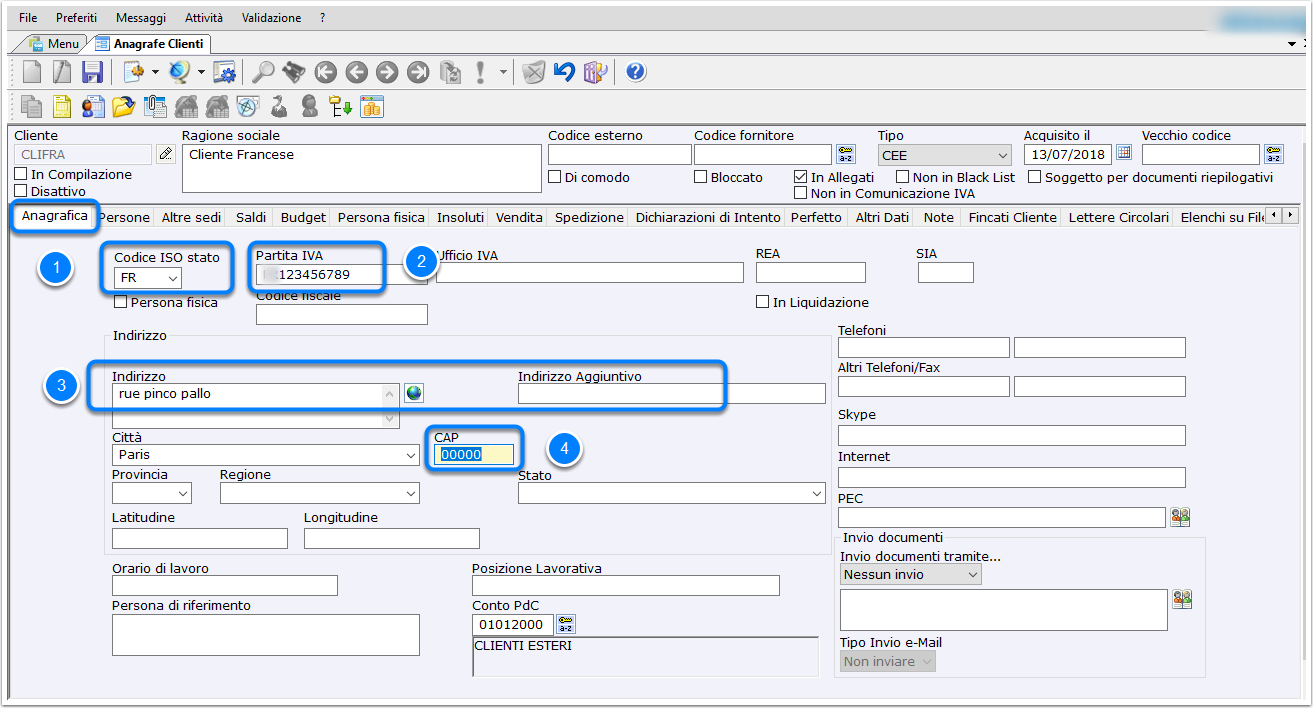
Task: Go to previous record arrow
Action: [x=356, y=72]
